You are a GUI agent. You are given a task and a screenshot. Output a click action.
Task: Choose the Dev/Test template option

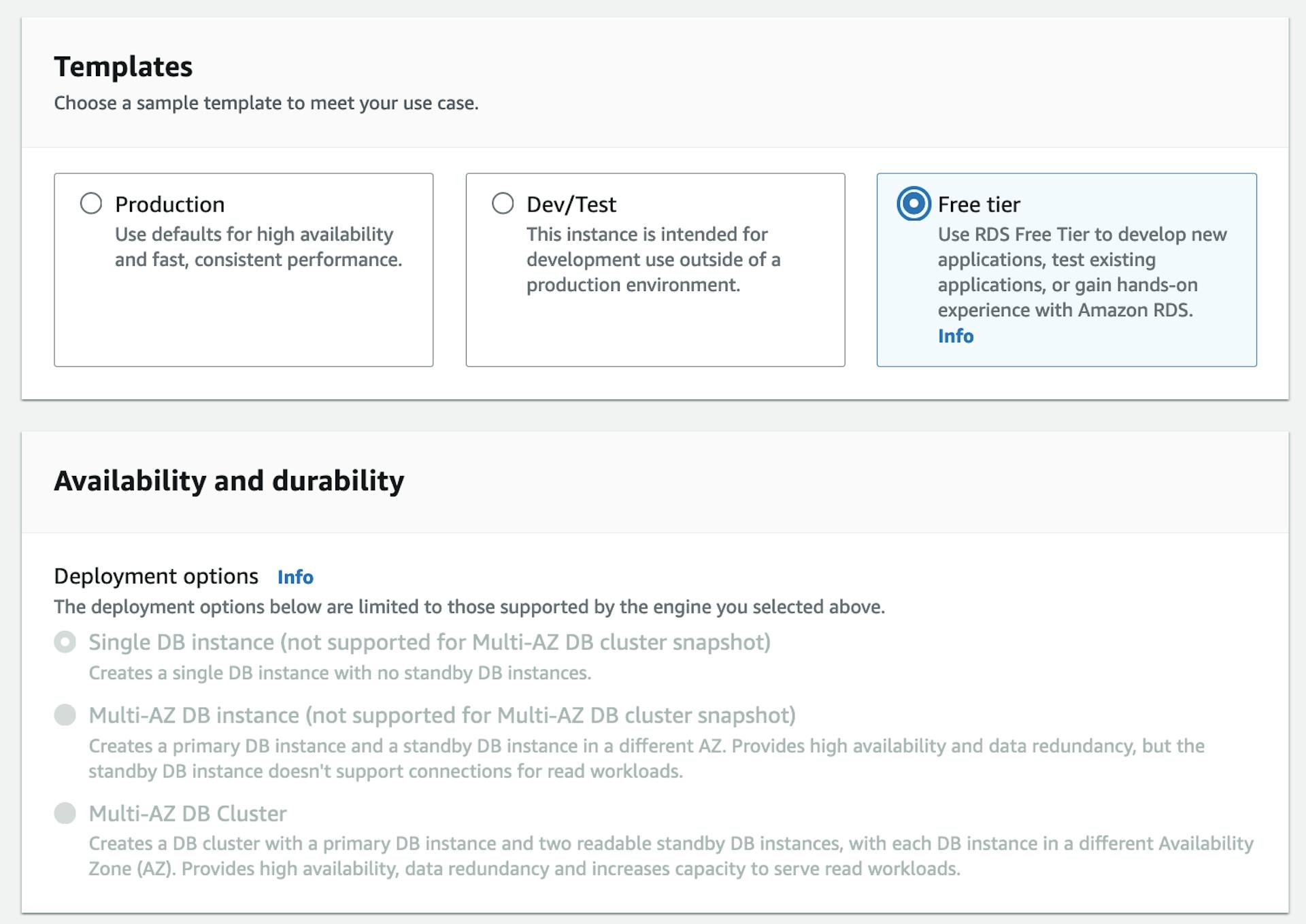(x=503, y=203)
